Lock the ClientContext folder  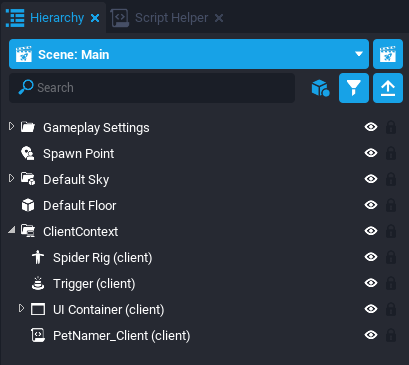[391, 231]
